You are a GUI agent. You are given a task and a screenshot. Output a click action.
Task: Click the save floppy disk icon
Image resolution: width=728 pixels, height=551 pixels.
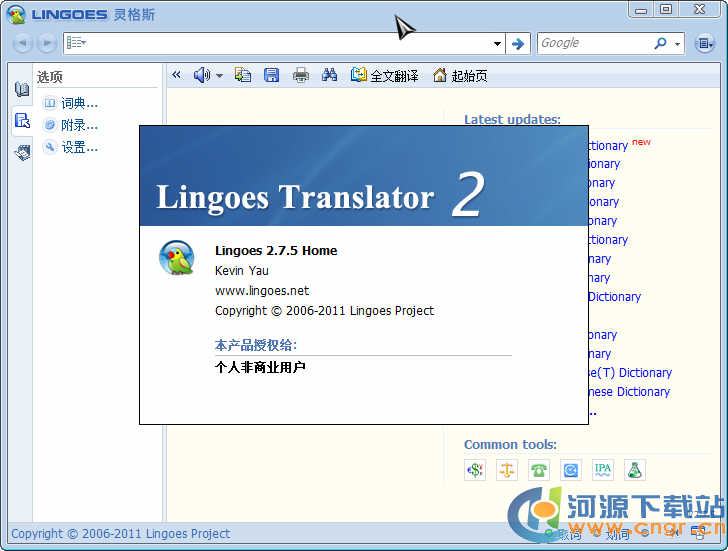[x=271, y=75]
